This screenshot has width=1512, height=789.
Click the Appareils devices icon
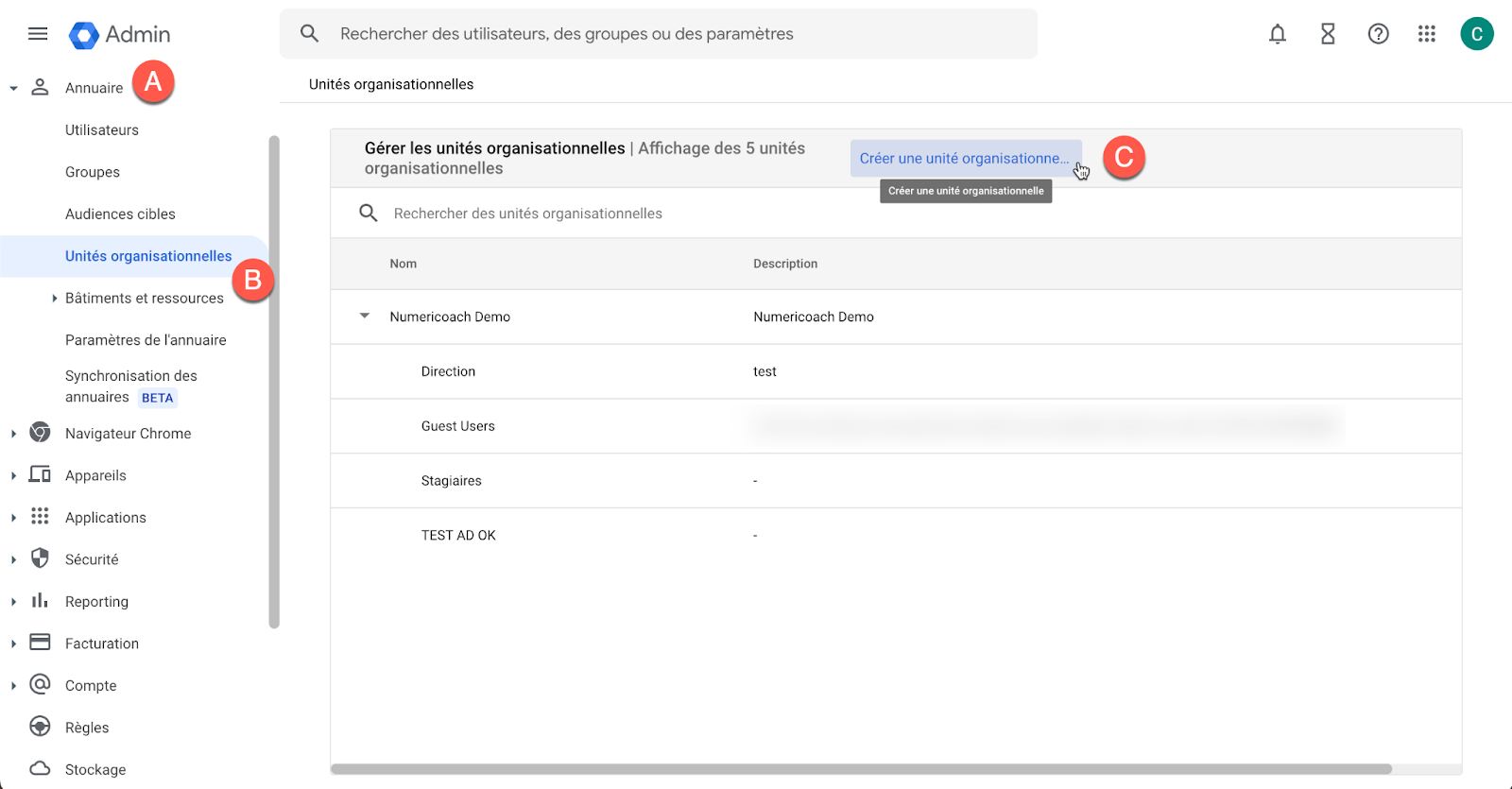tap(40, 474)
